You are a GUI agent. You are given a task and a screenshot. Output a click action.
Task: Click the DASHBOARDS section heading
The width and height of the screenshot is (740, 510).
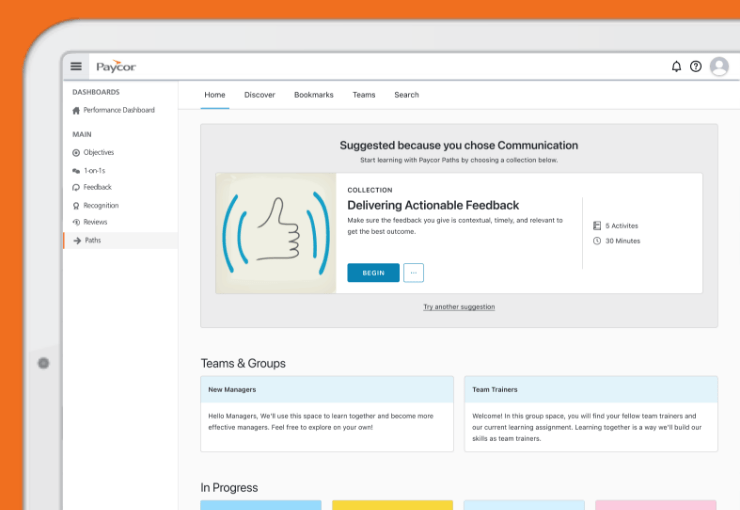tap(96, 92)
